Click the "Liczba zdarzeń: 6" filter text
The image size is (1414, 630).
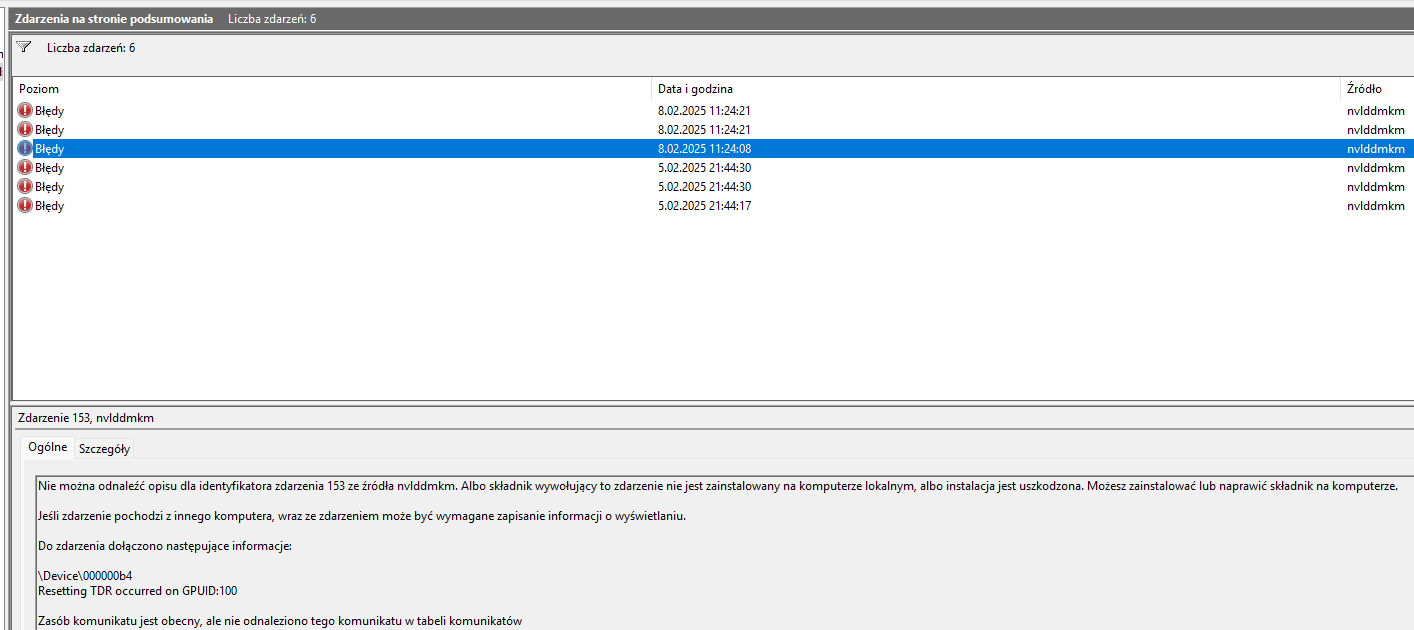click(91, 48)
